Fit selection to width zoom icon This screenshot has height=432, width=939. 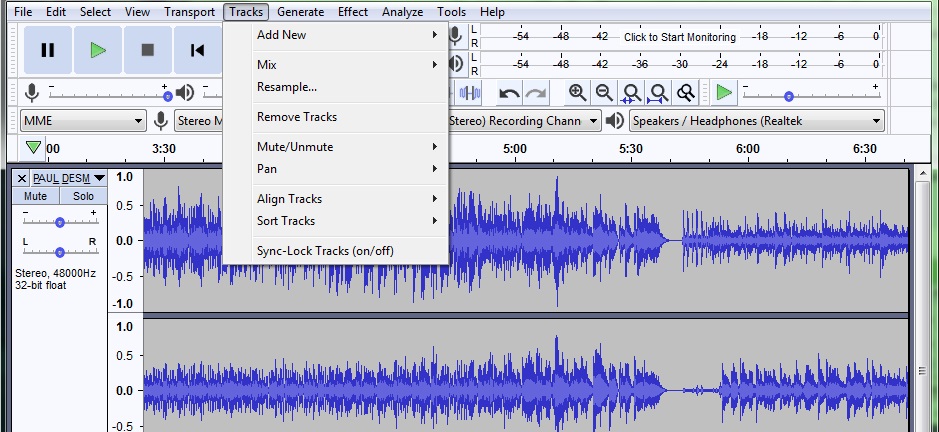631,93
